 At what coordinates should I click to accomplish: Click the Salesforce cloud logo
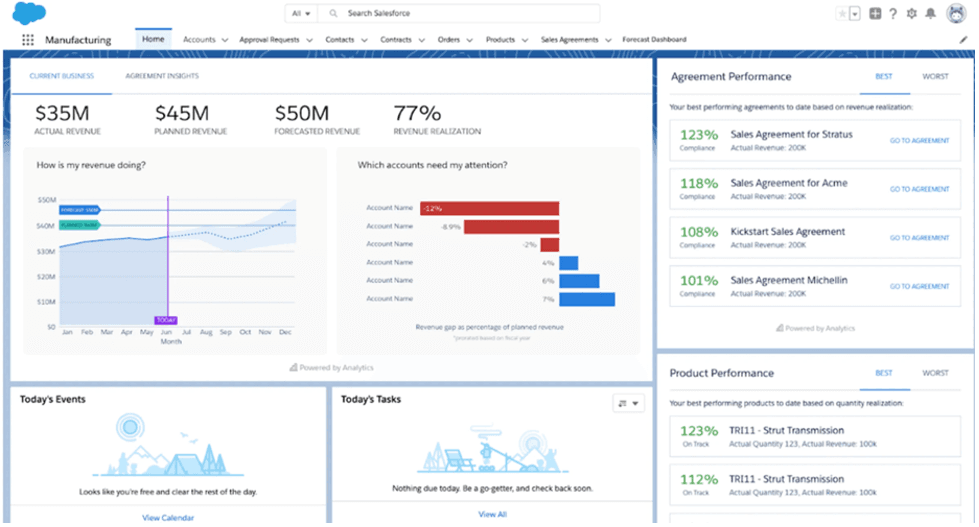tap(30, 14)
